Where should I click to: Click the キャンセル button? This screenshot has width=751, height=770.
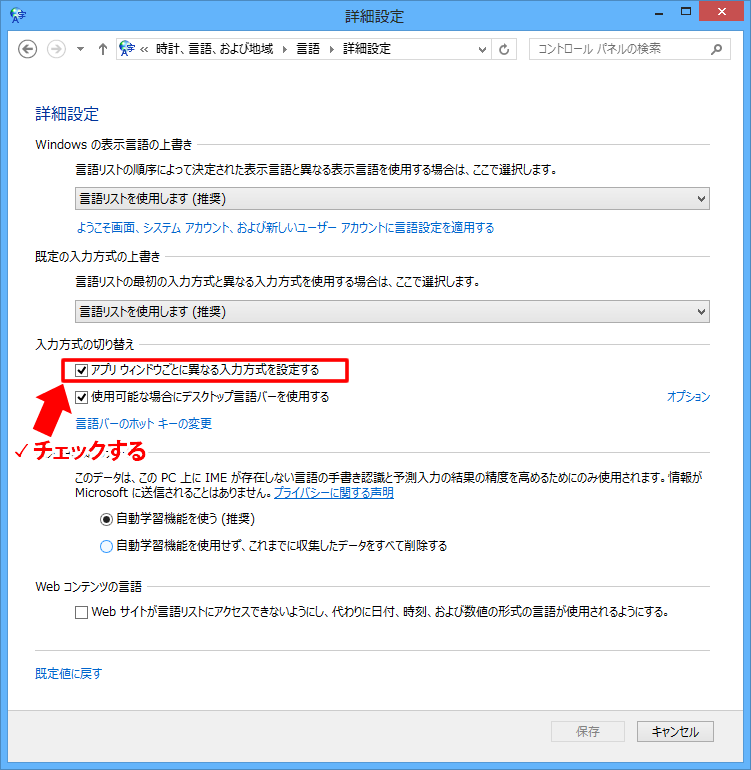[675, 731]
